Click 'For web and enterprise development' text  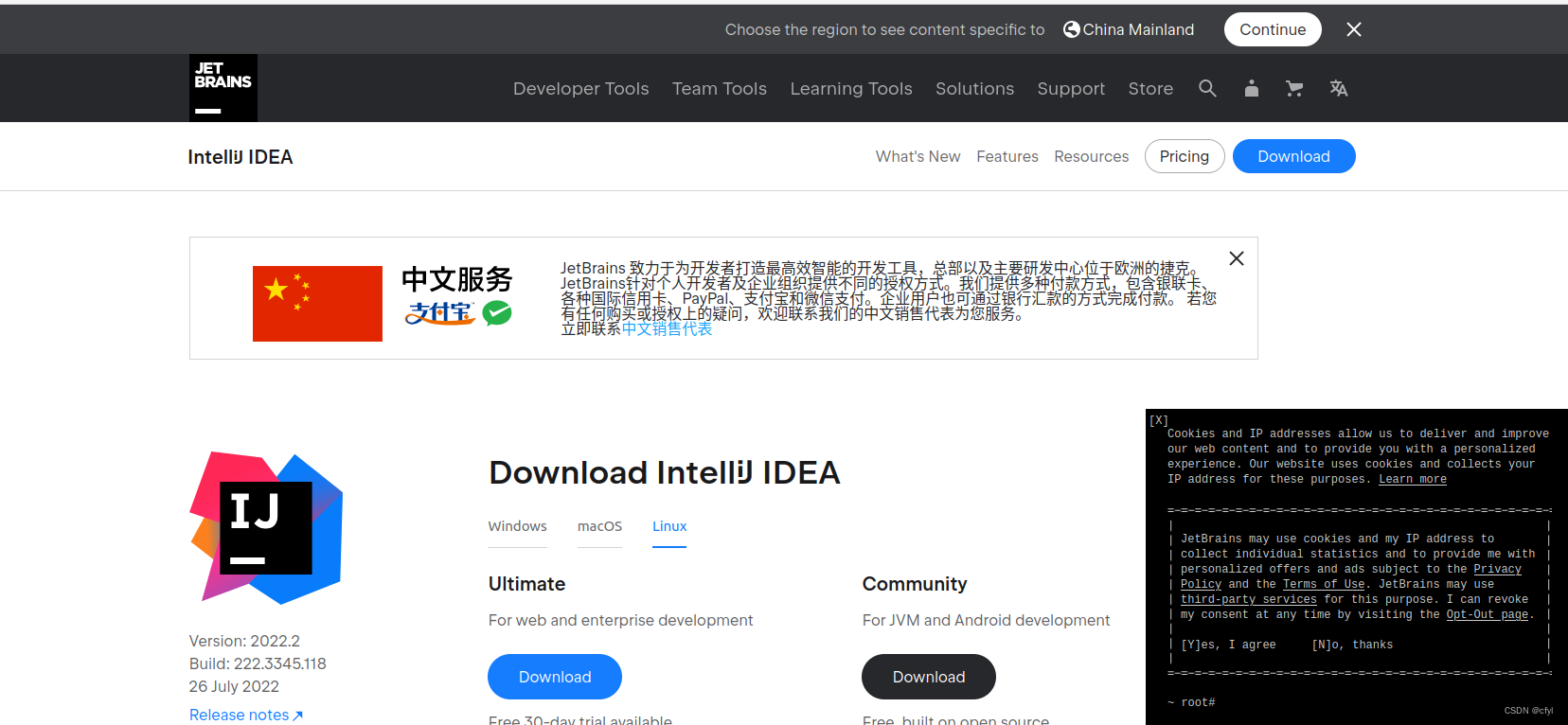(621, 620)
